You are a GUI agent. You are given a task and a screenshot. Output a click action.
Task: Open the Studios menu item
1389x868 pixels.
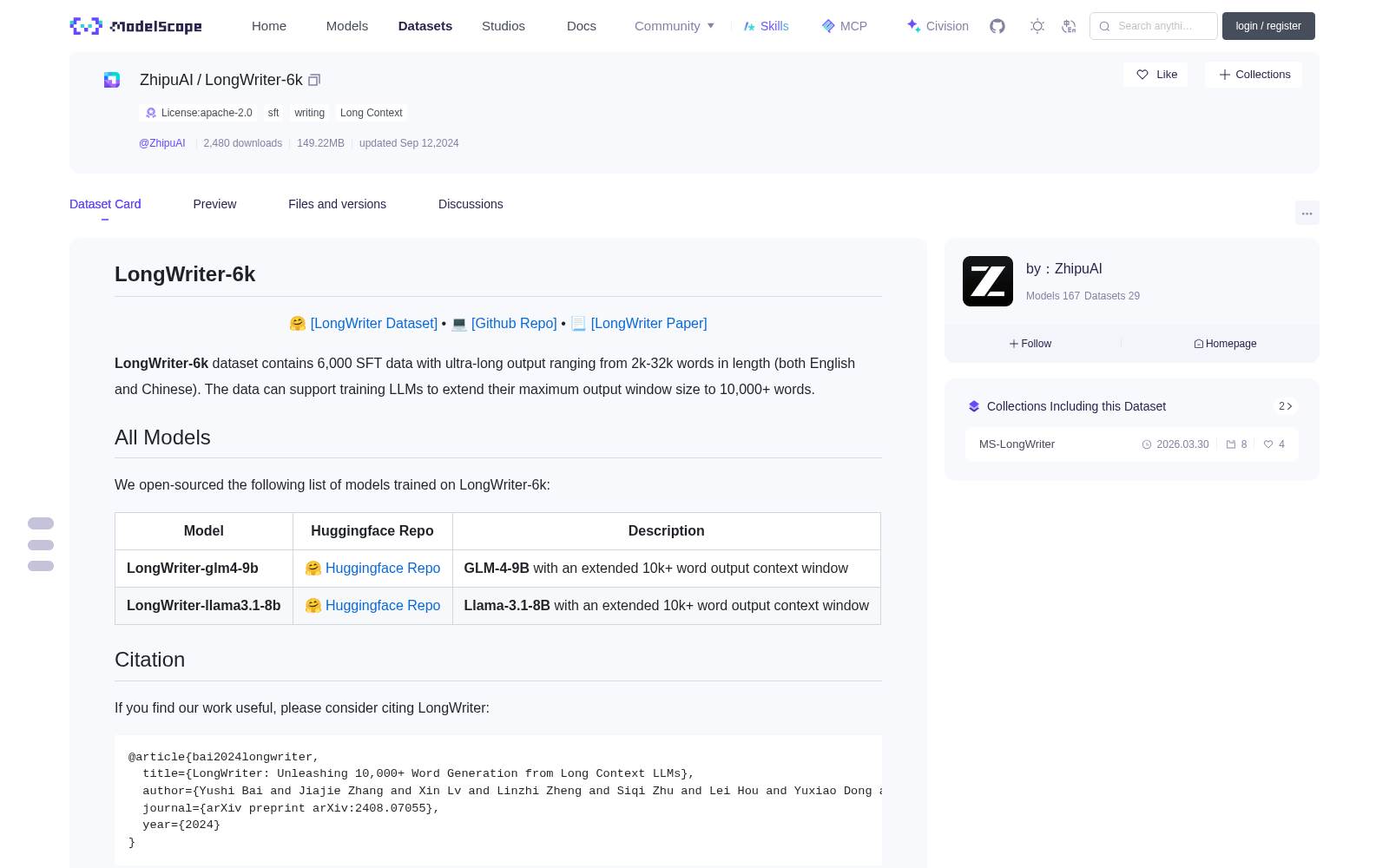[x=504, y=26]
